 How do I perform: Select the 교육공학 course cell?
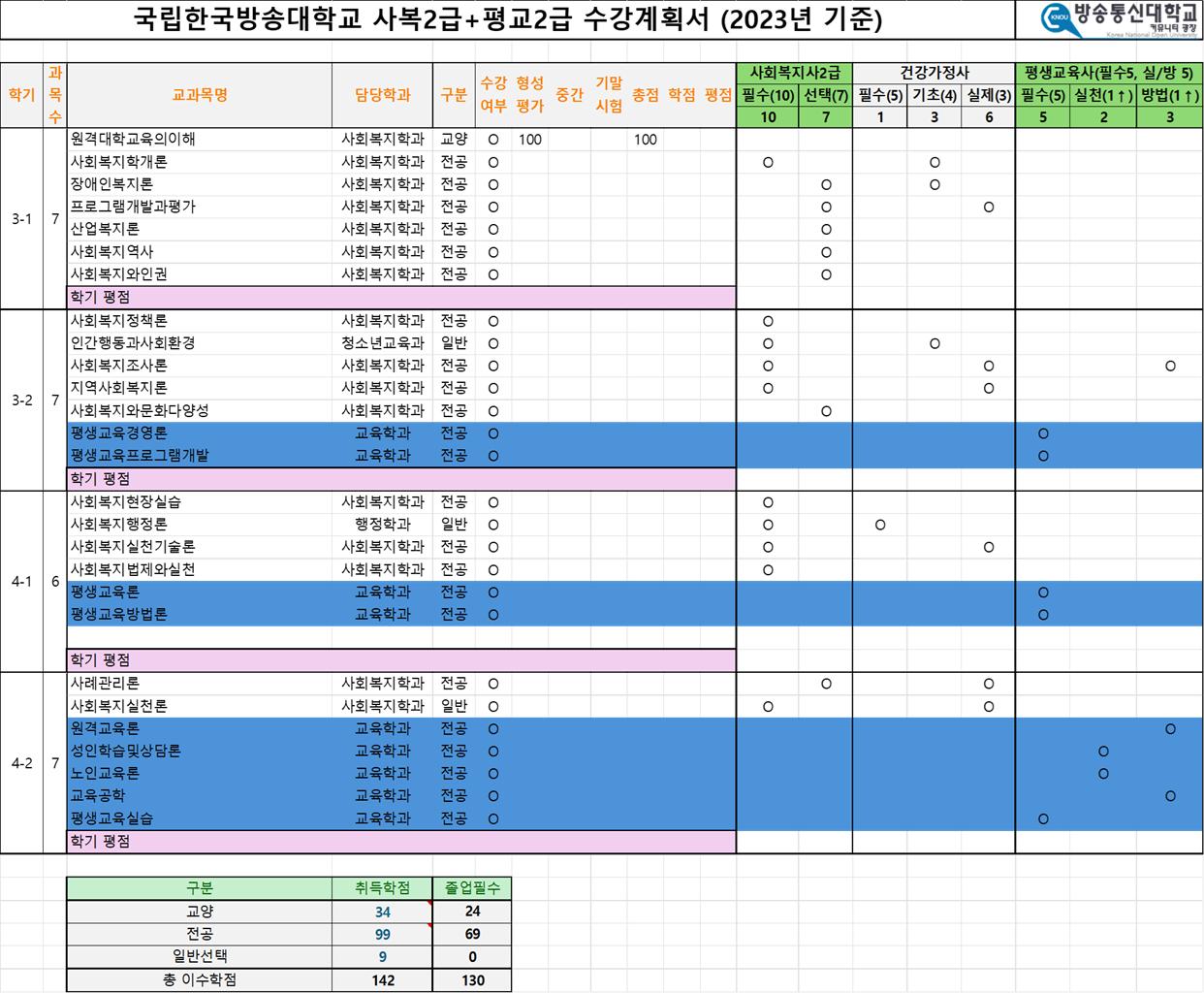(x=200, y=796)
